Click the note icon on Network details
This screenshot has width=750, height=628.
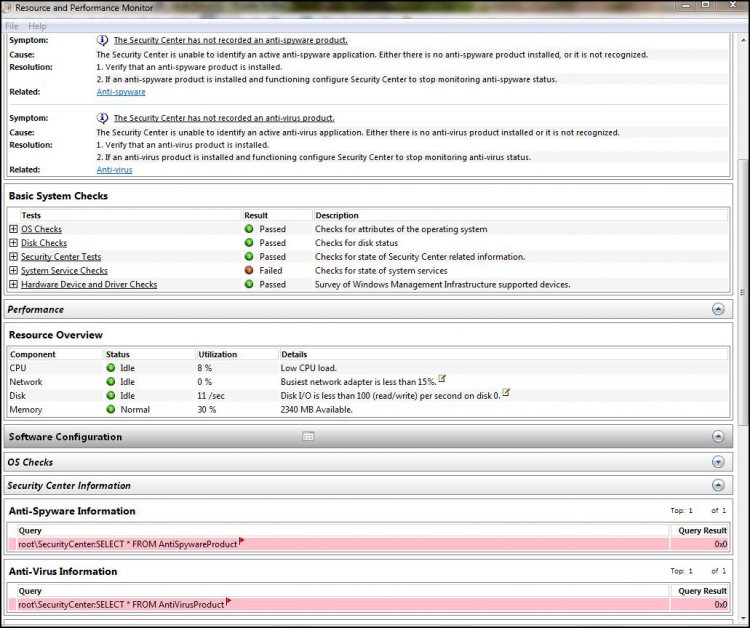pyautogui.click(x=442, y=378)
